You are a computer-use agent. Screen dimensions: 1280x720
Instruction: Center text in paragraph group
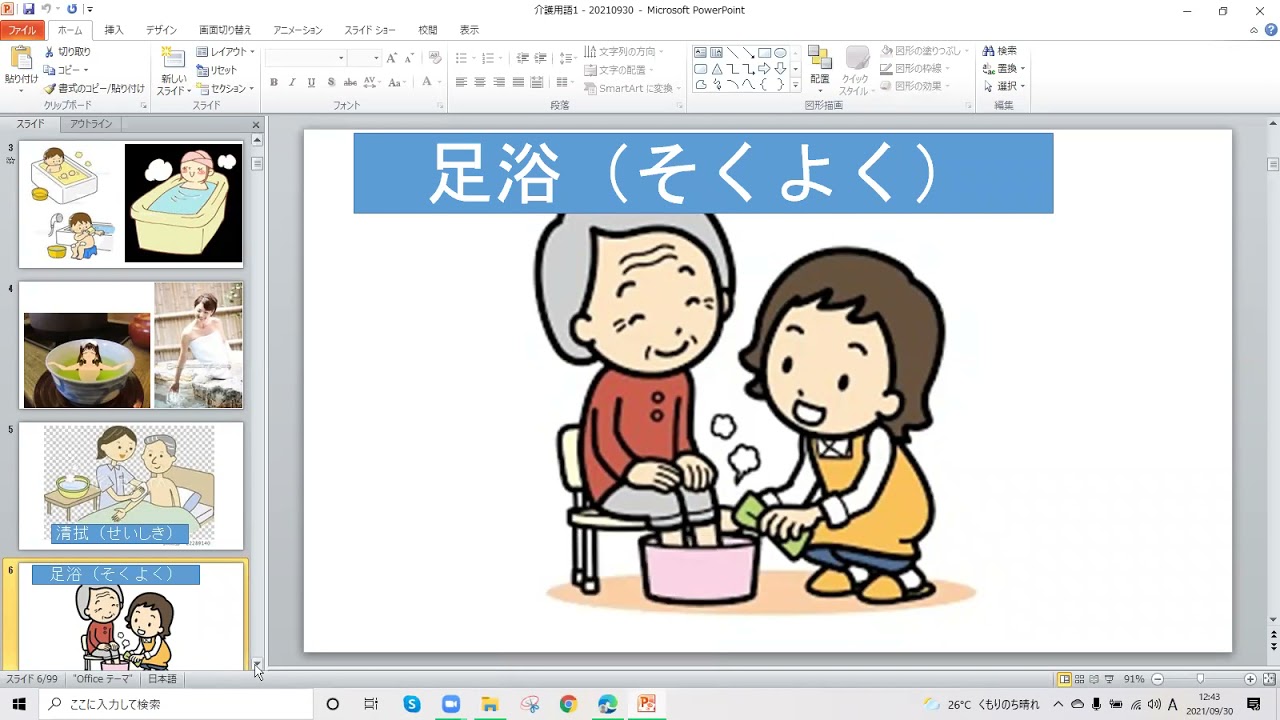coord(480,82)
